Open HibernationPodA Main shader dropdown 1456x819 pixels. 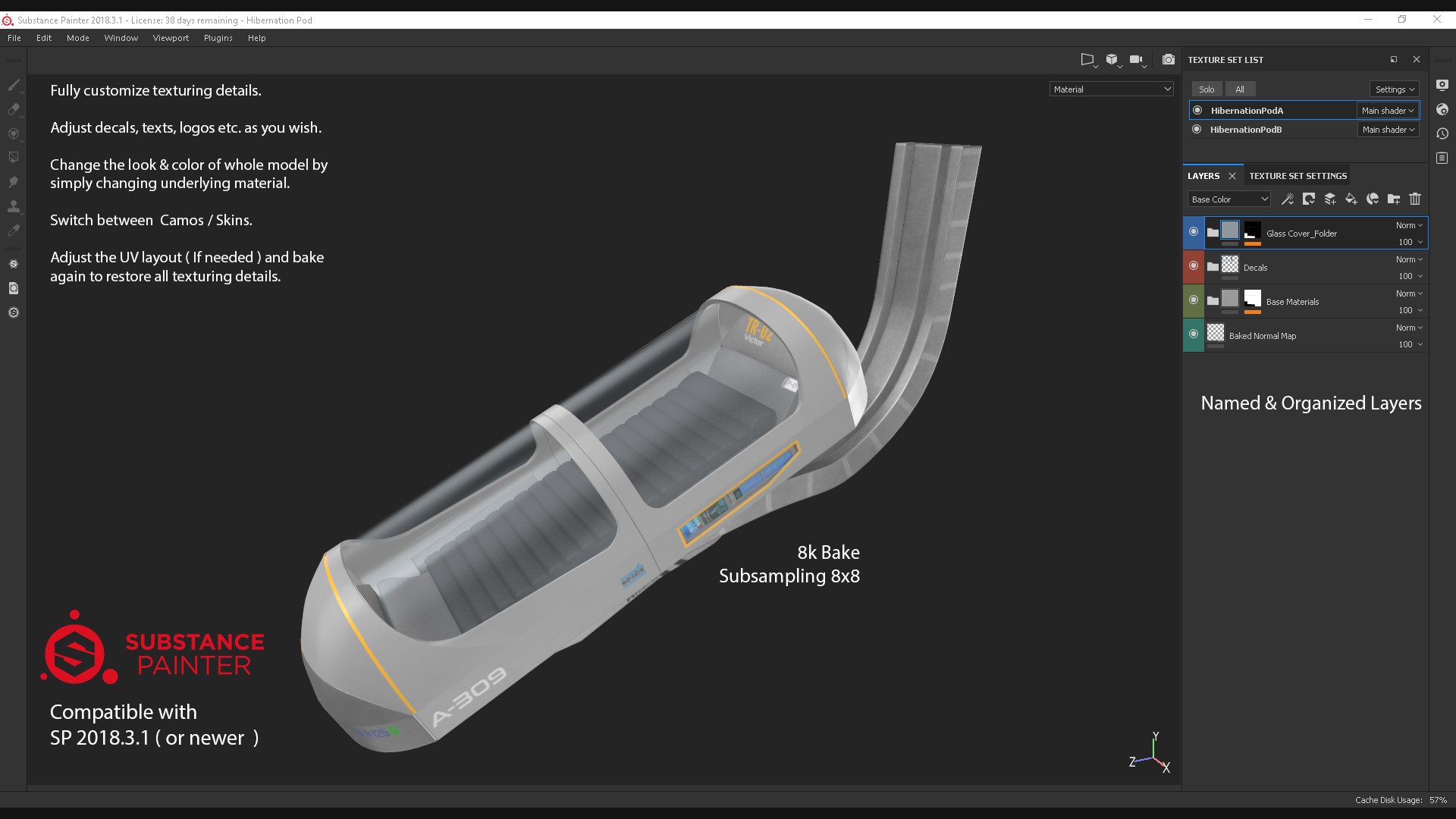[1388, 111]
